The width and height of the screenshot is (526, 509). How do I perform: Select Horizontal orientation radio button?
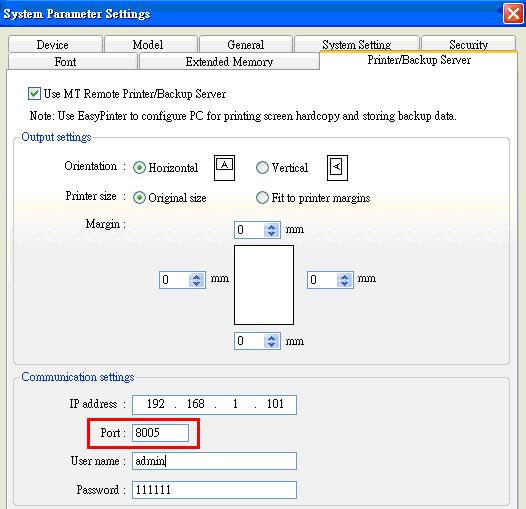(x=139, y=167)
